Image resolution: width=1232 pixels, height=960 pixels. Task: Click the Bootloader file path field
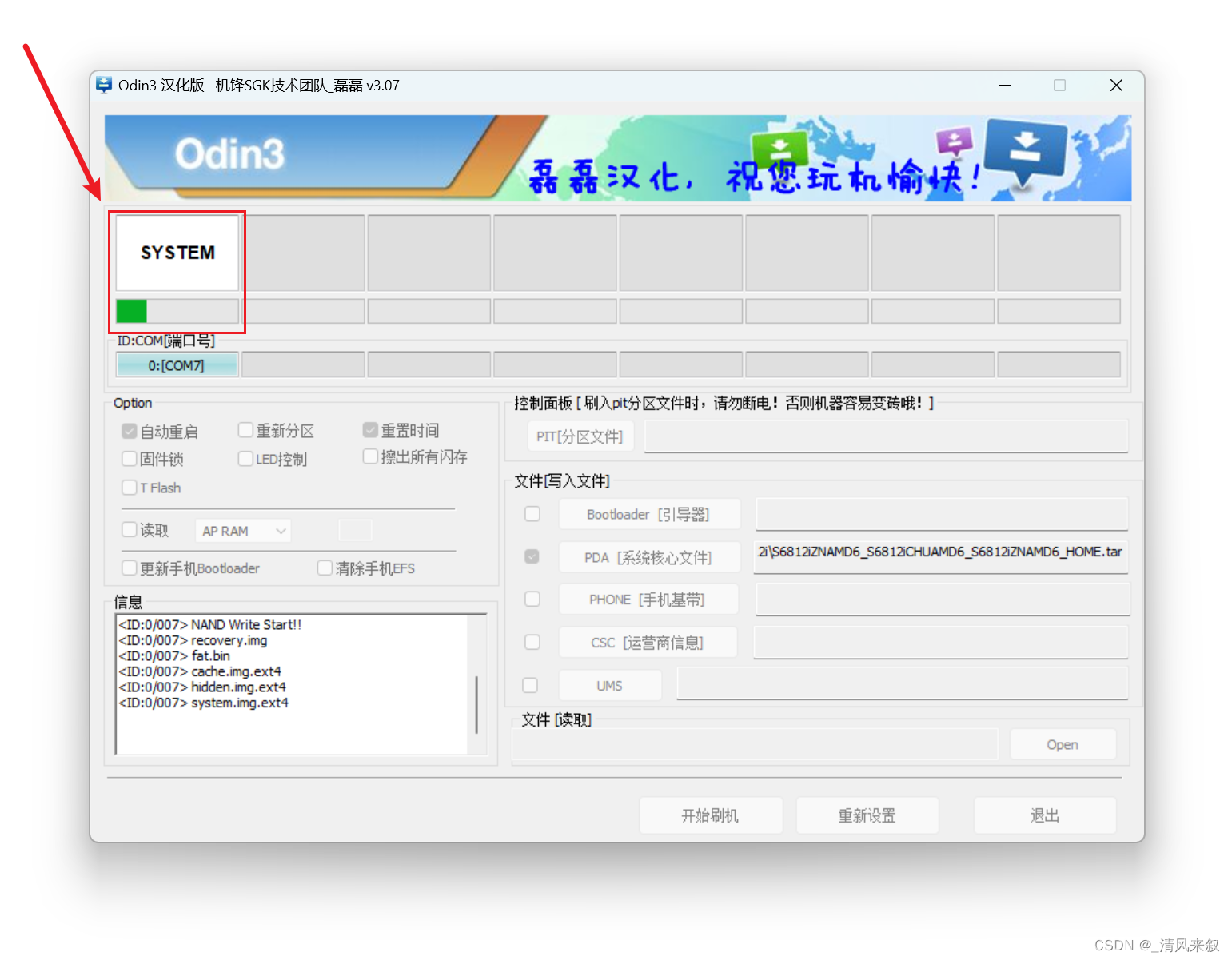click(x=942, y=514)
